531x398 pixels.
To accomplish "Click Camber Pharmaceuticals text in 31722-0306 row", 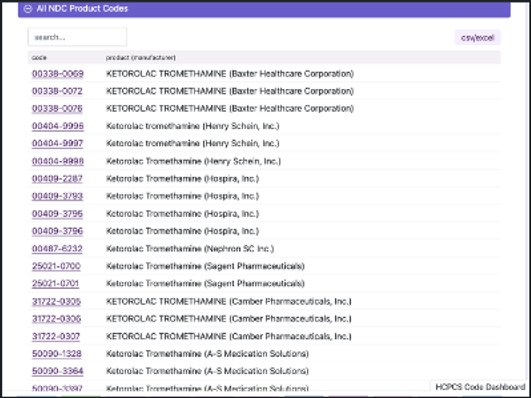I will coord(229,319).
